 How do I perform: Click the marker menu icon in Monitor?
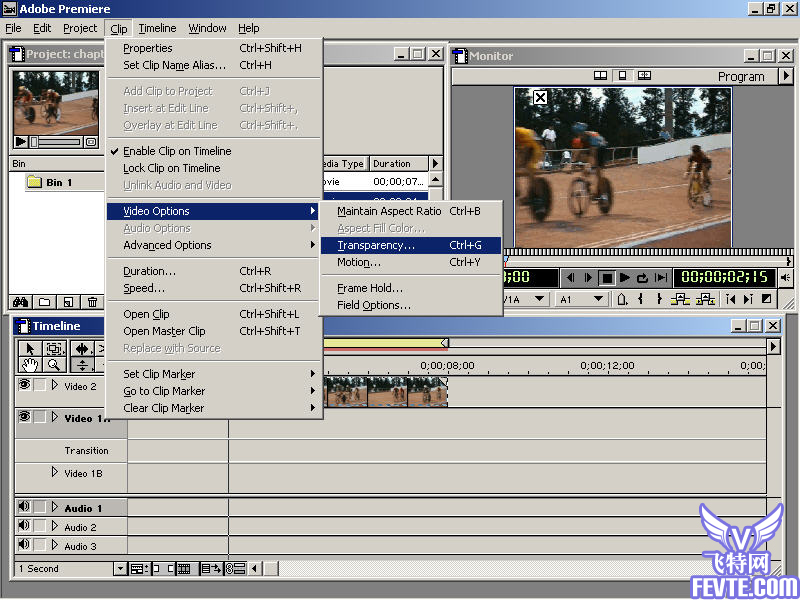click(x=622, y=299)
